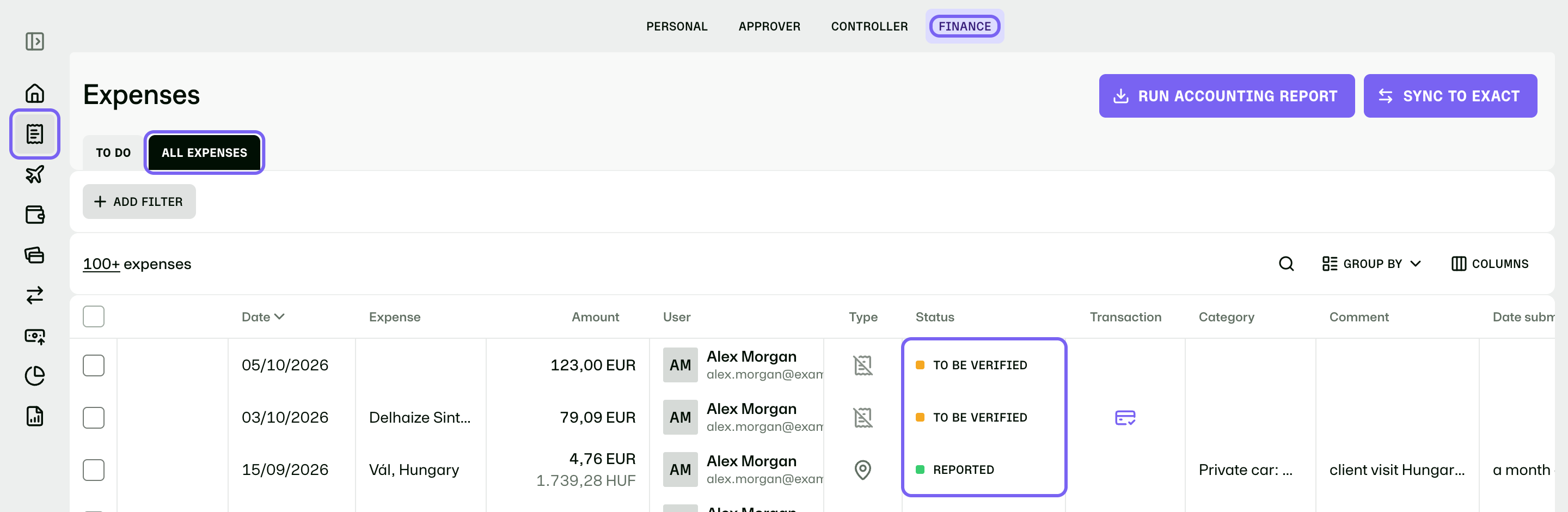Click the Status column header

click(x=934, y=316)
